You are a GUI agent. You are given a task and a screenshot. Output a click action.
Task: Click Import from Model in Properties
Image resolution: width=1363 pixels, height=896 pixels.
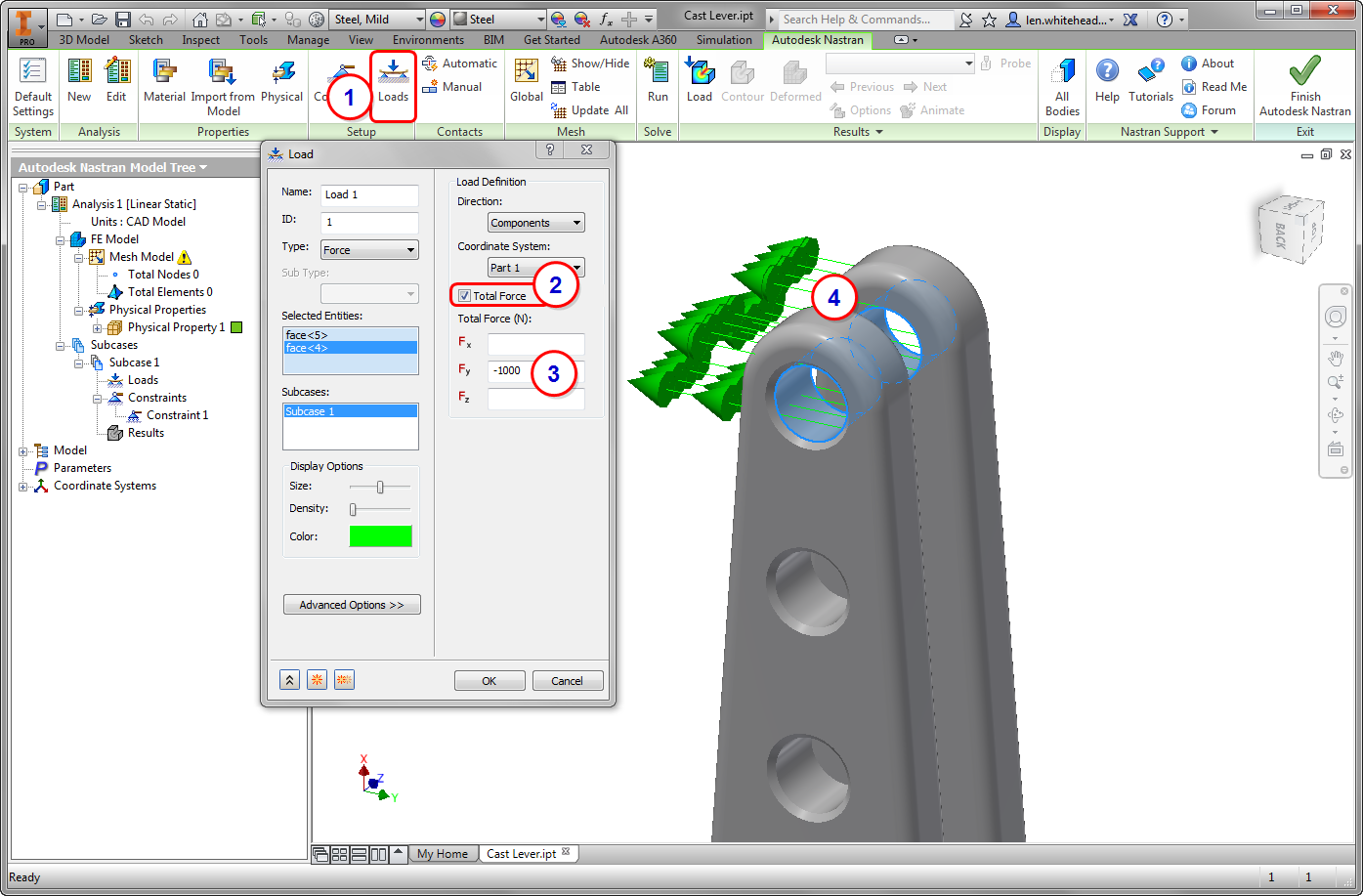(x=223, y=87)
